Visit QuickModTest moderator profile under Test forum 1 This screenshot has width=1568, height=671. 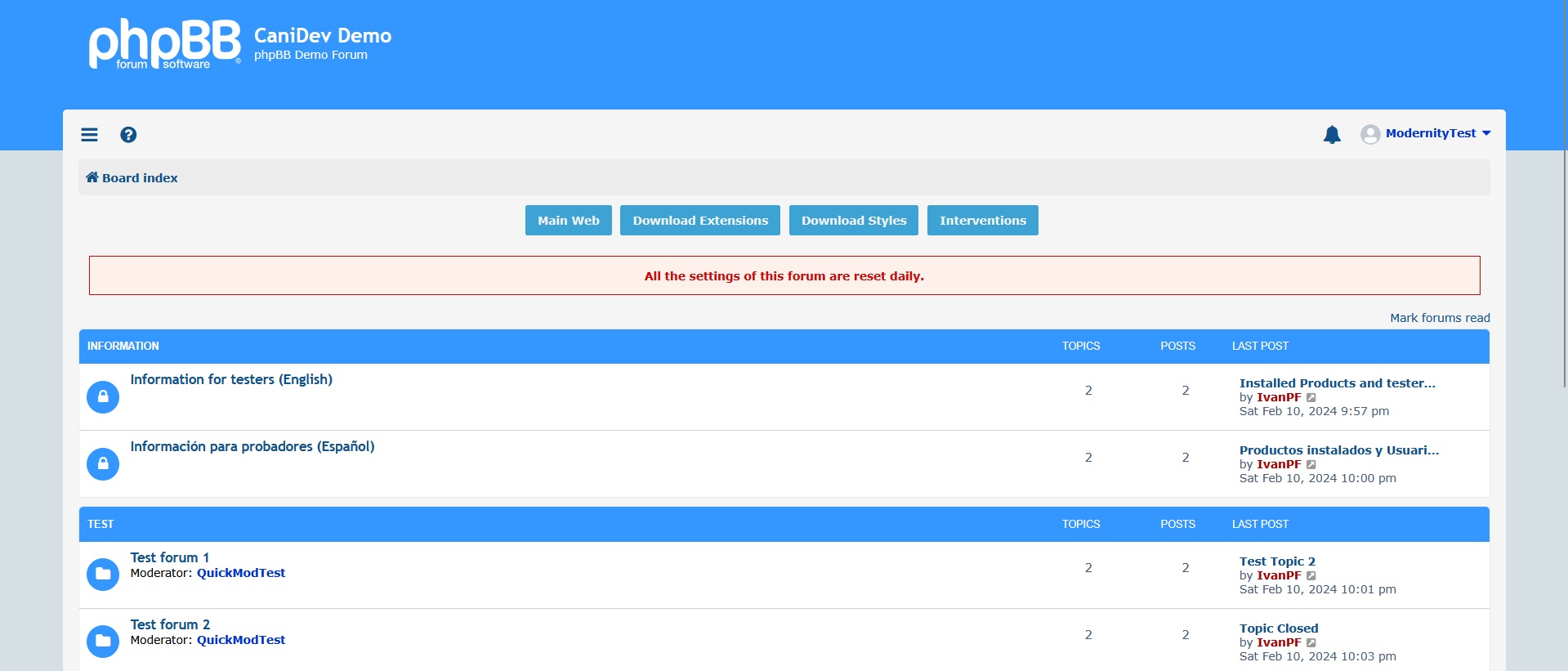[241, 573]
